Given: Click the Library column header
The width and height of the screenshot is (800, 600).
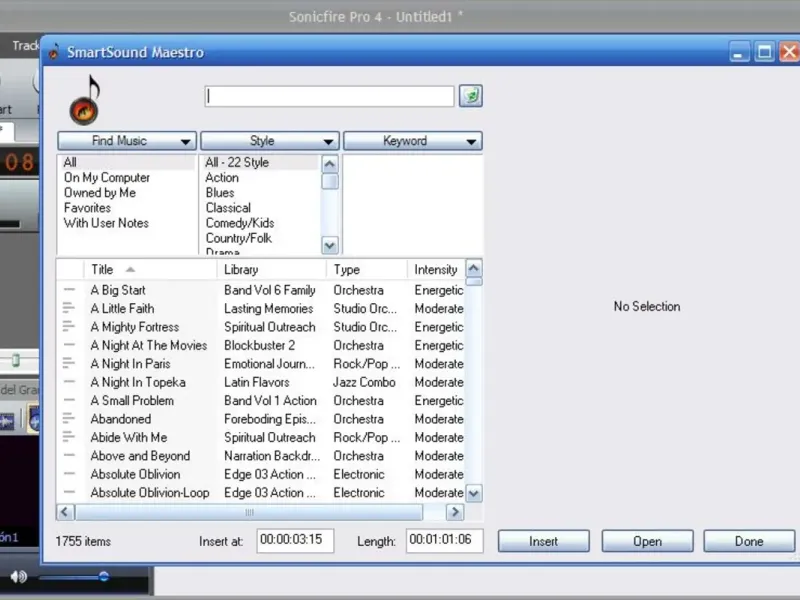Looking at the screenshot, I should coord(272,269).
